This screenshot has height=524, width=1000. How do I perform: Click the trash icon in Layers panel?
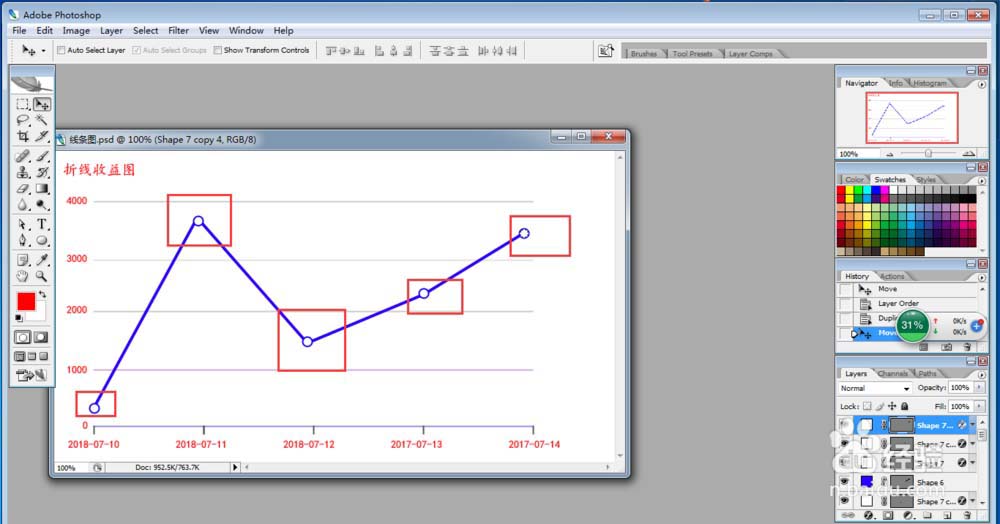pos(967,515)
